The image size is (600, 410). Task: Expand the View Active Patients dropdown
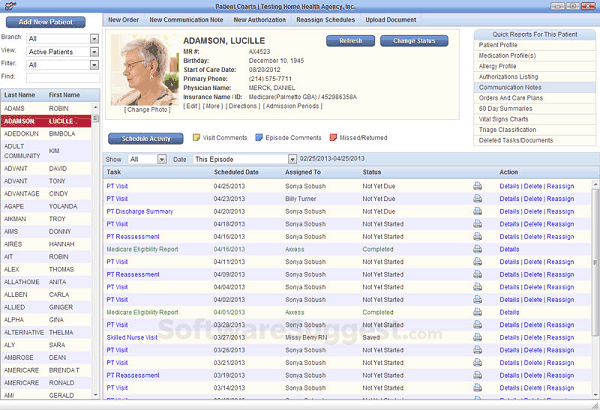(94, 51)
